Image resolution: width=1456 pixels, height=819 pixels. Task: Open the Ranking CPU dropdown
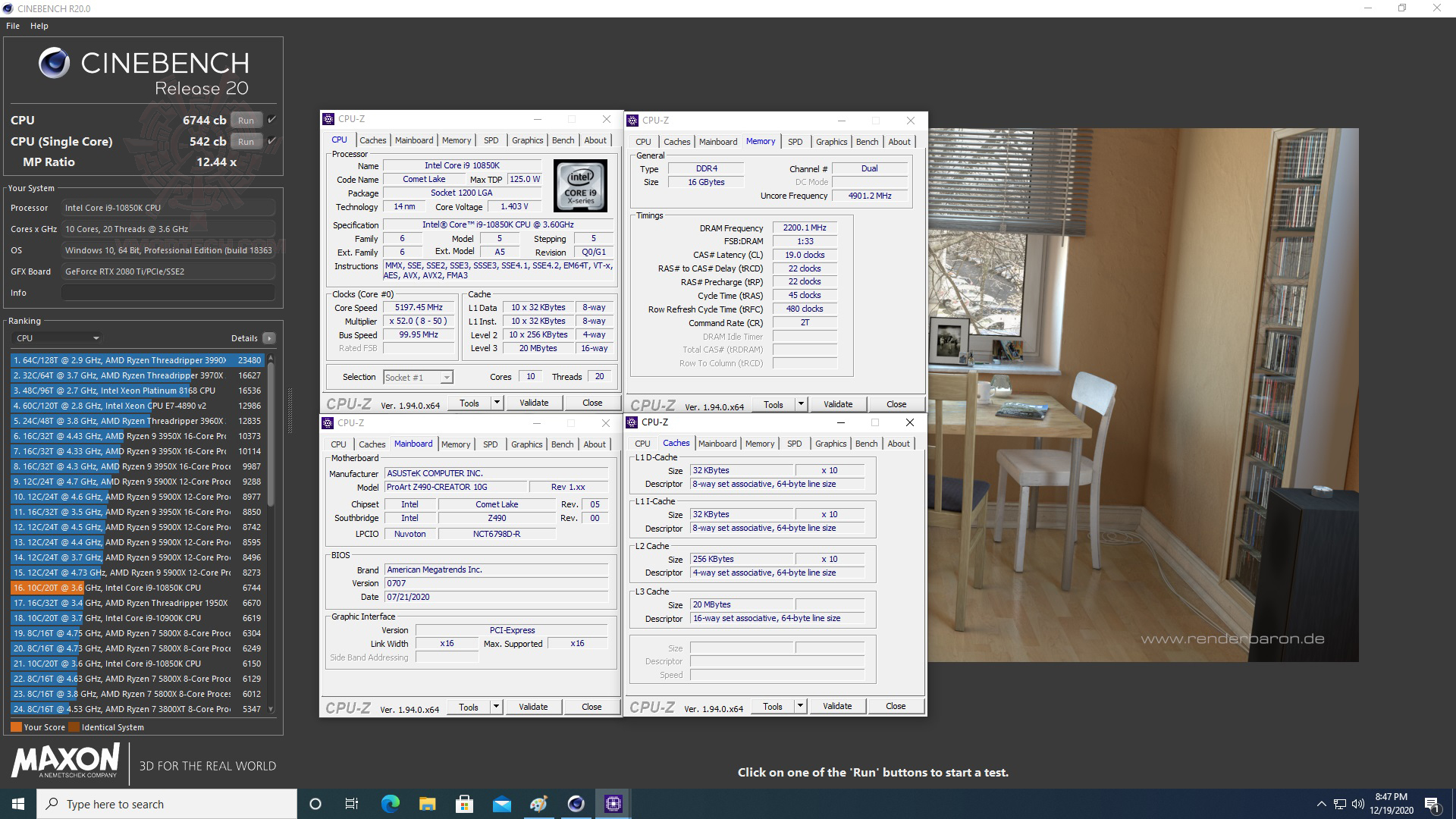(58, 338)
